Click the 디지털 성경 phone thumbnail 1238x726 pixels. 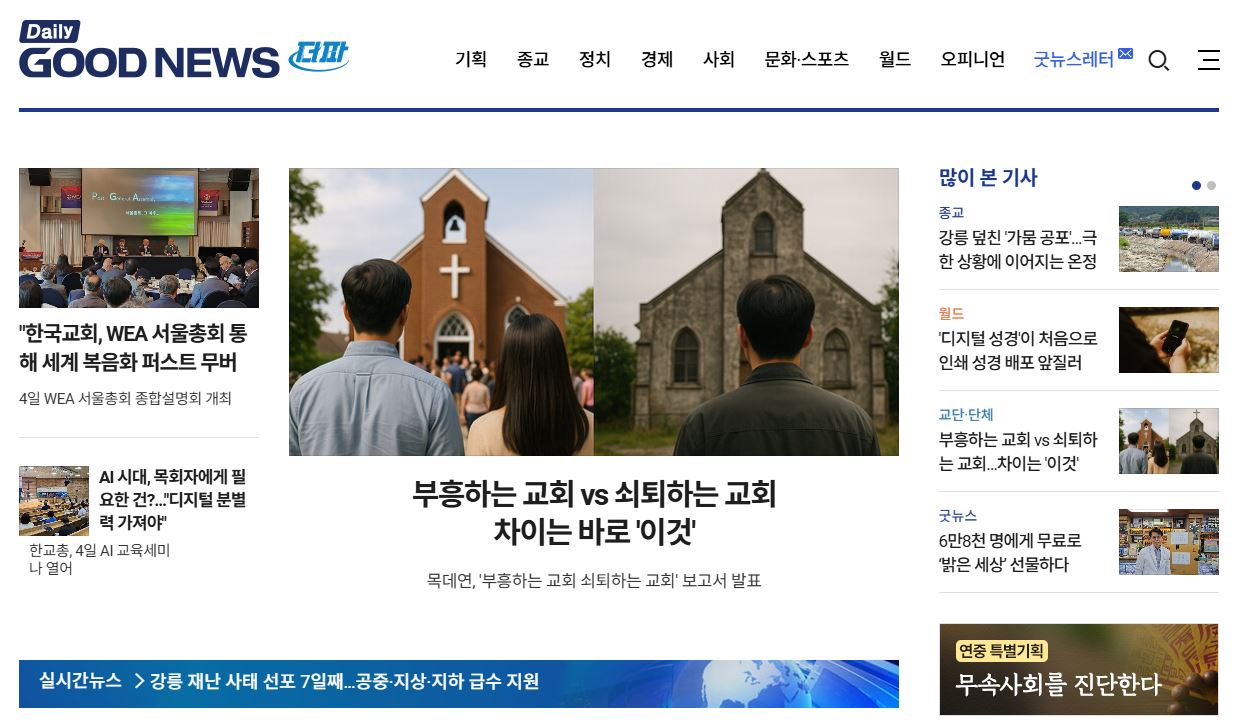point(1168,340)
